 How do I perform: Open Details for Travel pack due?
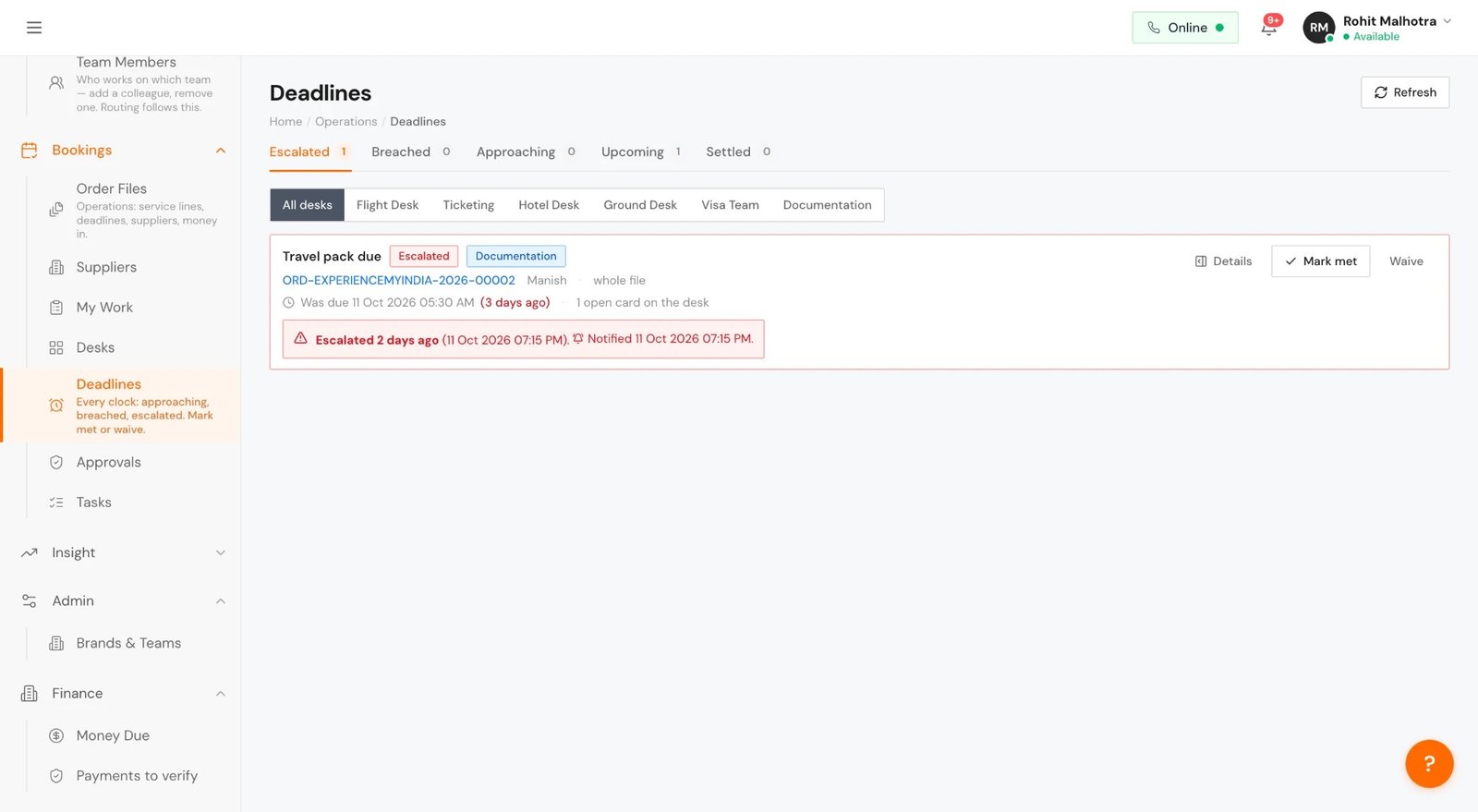[x=1223, y=261]
